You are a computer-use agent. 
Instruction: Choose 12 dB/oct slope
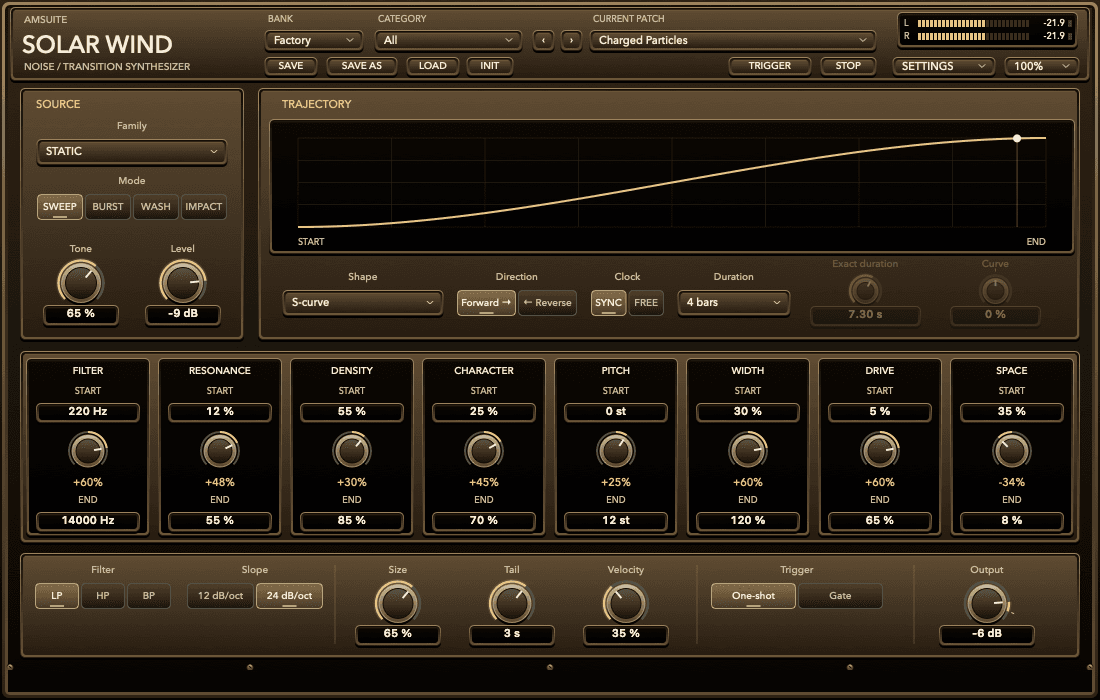220,595
